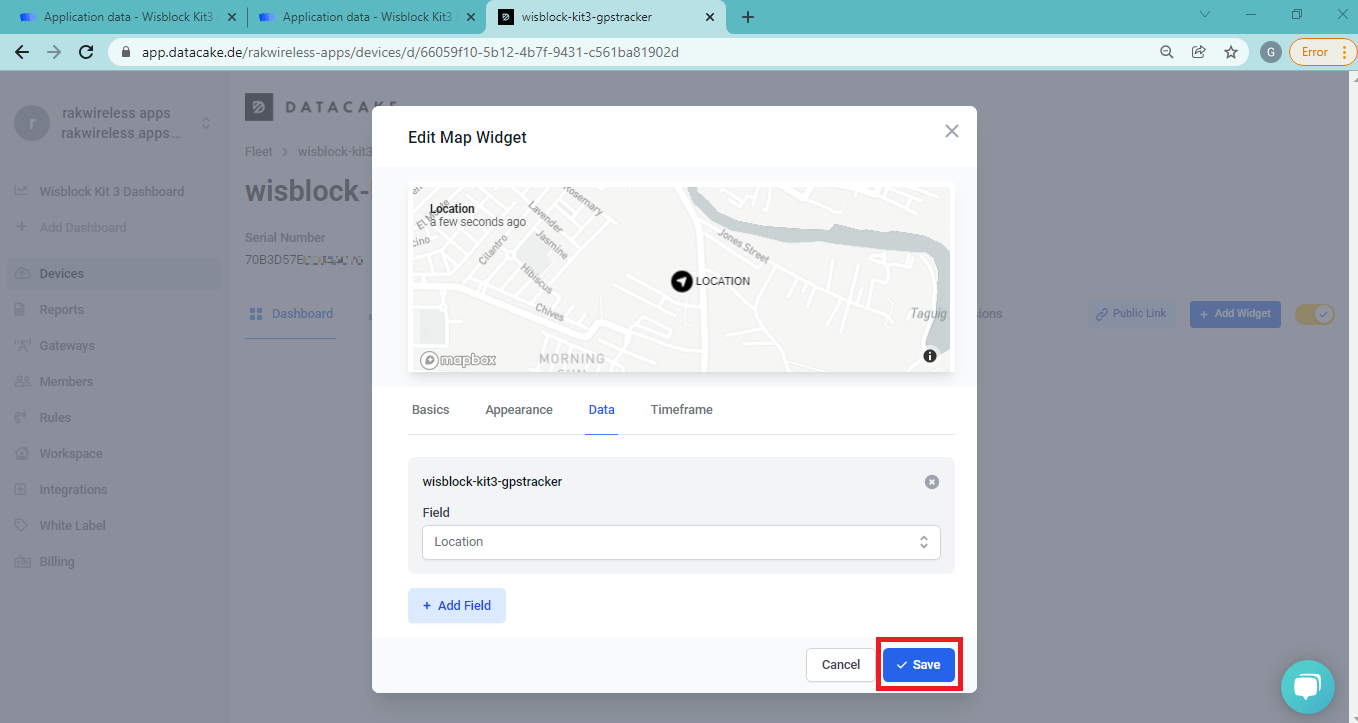Image resolution: width=1358 pixels, height=723 pixels.
Task: Click the map info icon
Action: [x=930, y=356]
